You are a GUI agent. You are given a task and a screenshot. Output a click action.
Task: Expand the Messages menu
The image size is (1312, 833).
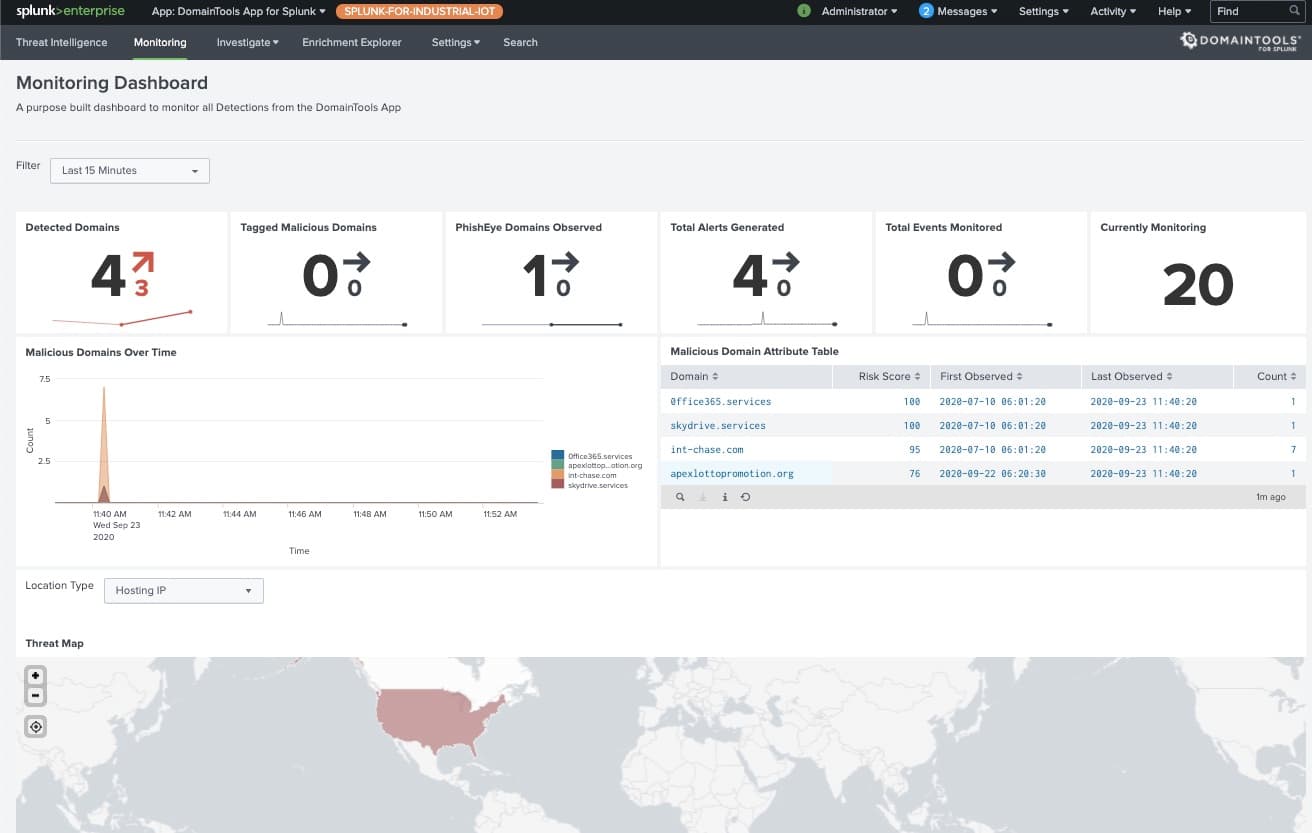967,11
